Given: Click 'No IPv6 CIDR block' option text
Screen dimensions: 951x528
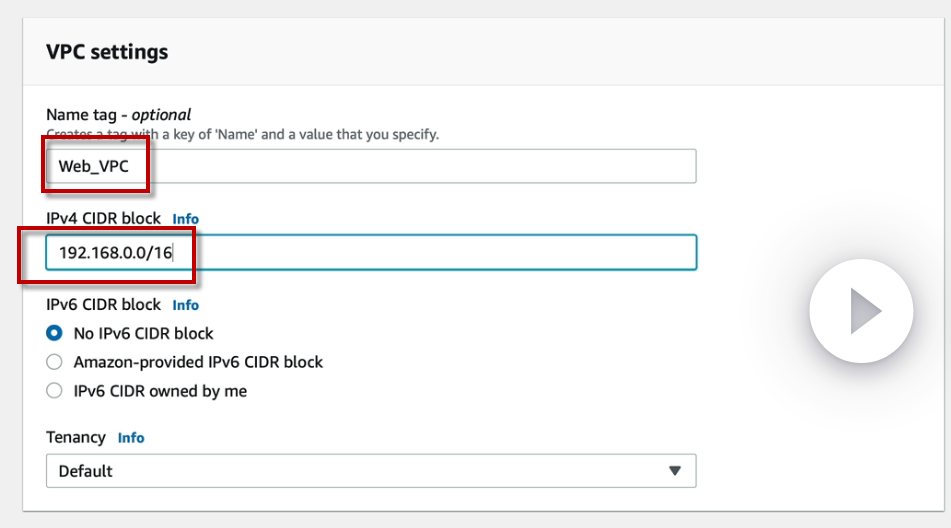Looking at the screenshot, I should coord(144,333).
